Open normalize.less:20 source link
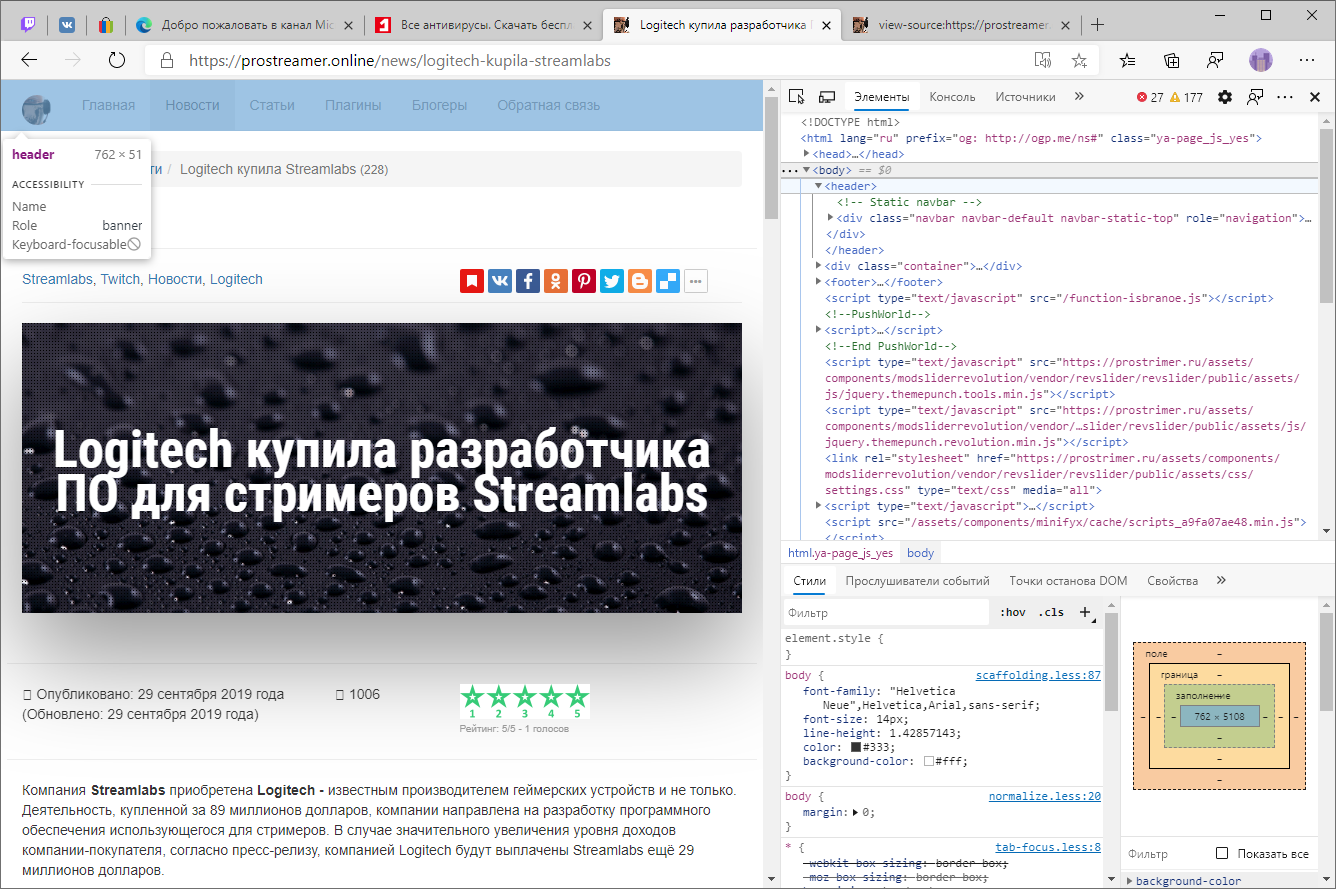 [x=1045, y=797]
